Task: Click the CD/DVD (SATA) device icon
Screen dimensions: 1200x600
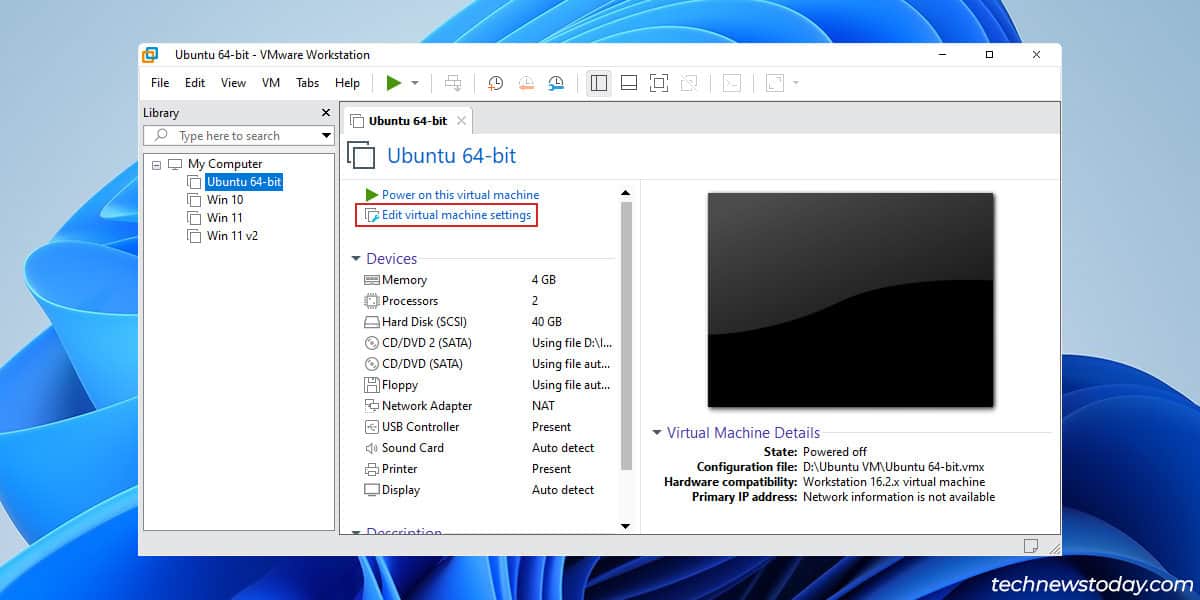Action: pos(372,364)
